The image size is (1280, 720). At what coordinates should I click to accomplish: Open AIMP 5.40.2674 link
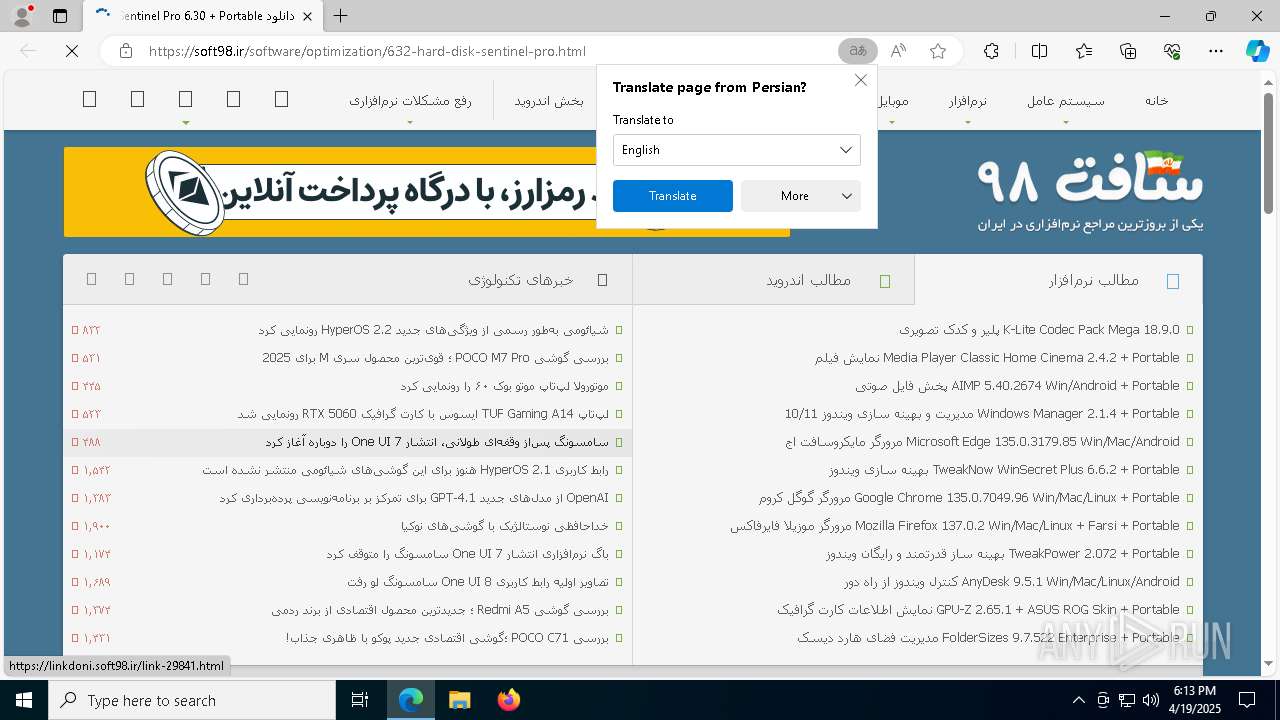pyautogui.click(x=1017, y=386)
